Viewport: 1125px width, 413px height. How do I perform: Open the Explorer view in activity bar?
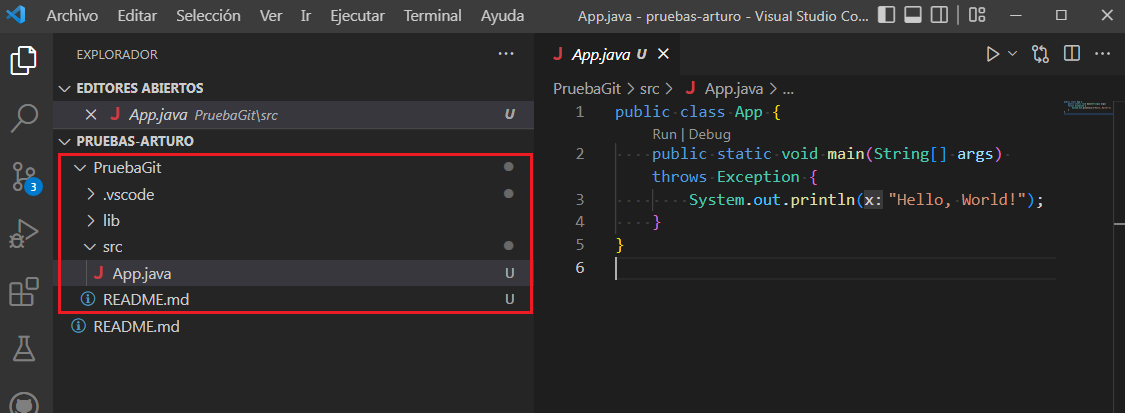[x=24, y=60]
